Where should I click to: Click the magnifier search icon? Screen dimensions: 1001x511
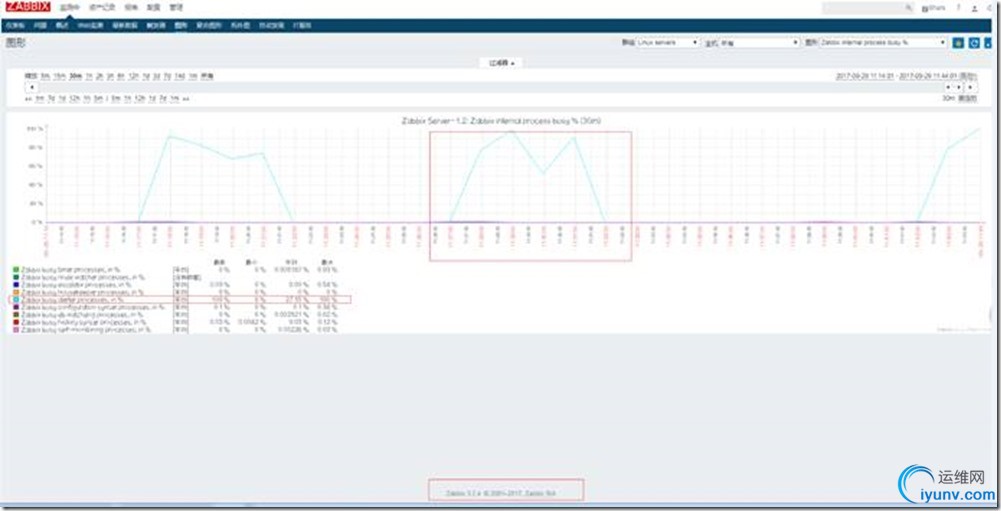click(909, 8)
